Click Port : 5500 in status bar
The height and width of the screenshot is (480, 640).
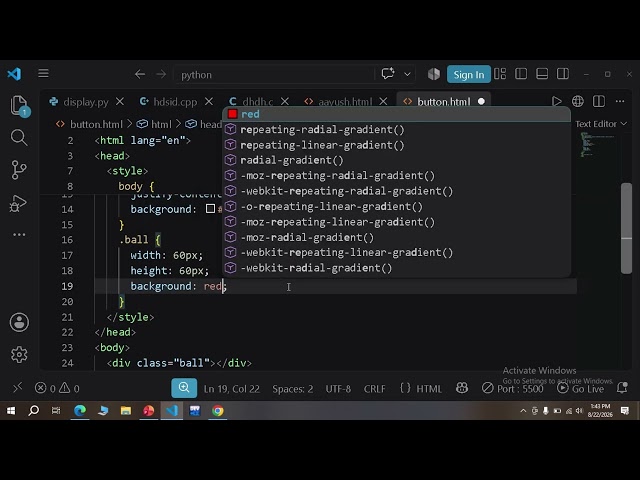[x=513, y=389]
